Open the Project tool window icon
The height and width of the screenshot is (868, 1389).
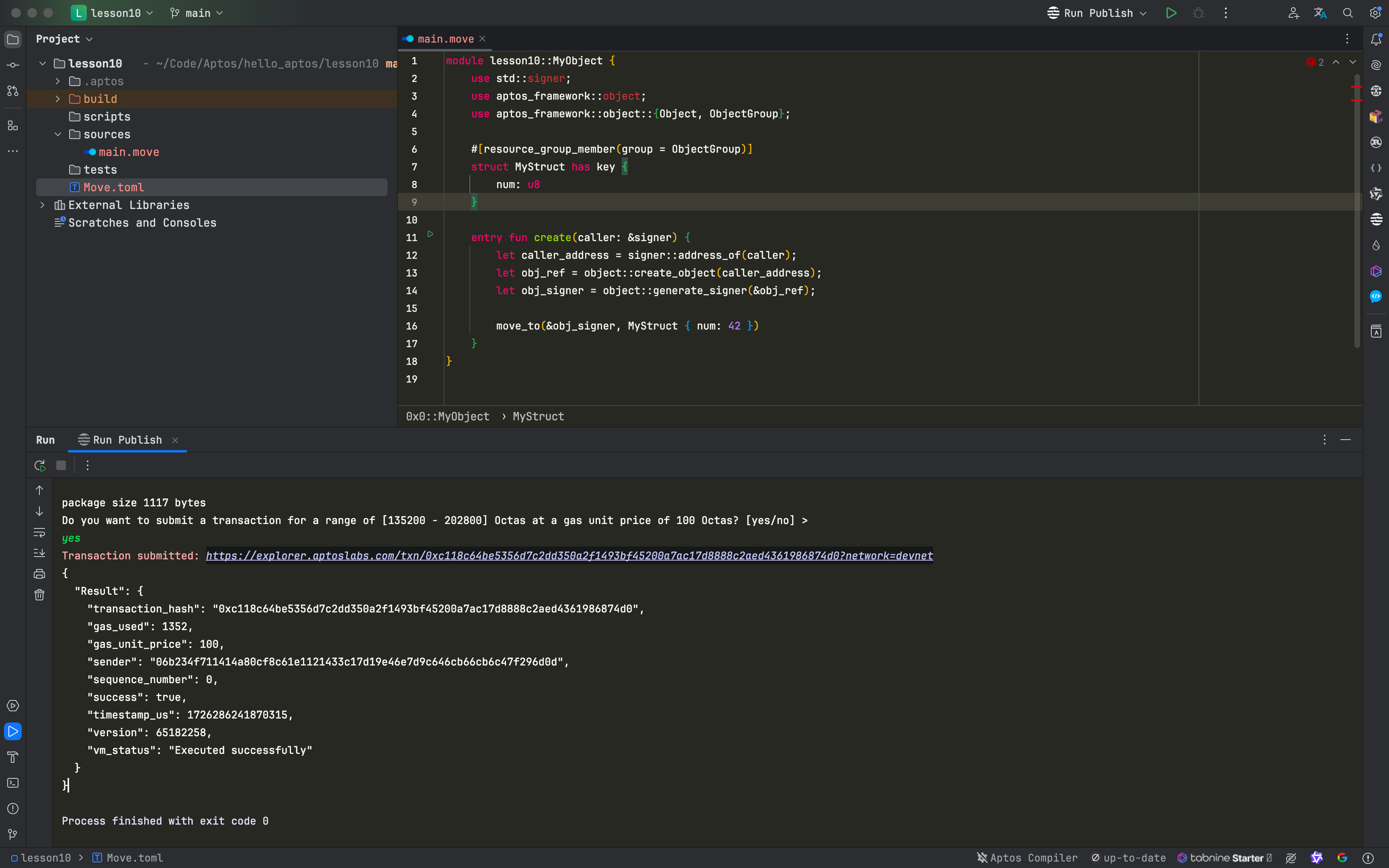(12, 39)
